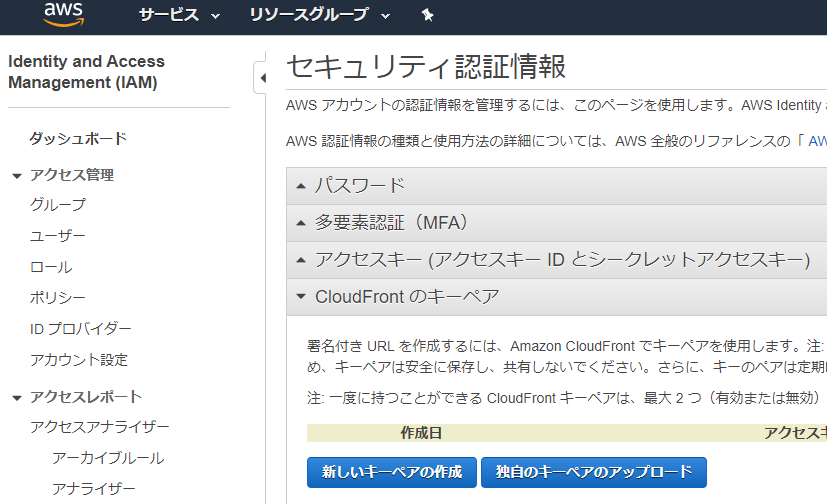Open ダッシュボード in the IAM sidebar
Screen dimensions: 827x504
[x=78, y=139]
